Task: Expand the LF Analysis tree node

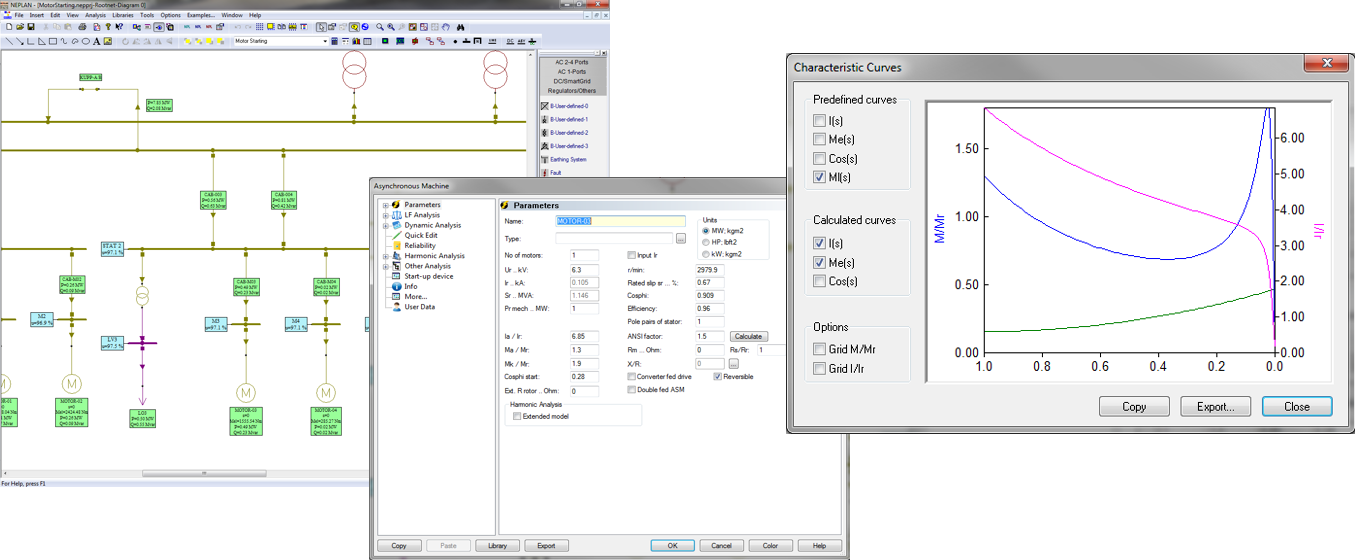Action: [x=385, y=215]
